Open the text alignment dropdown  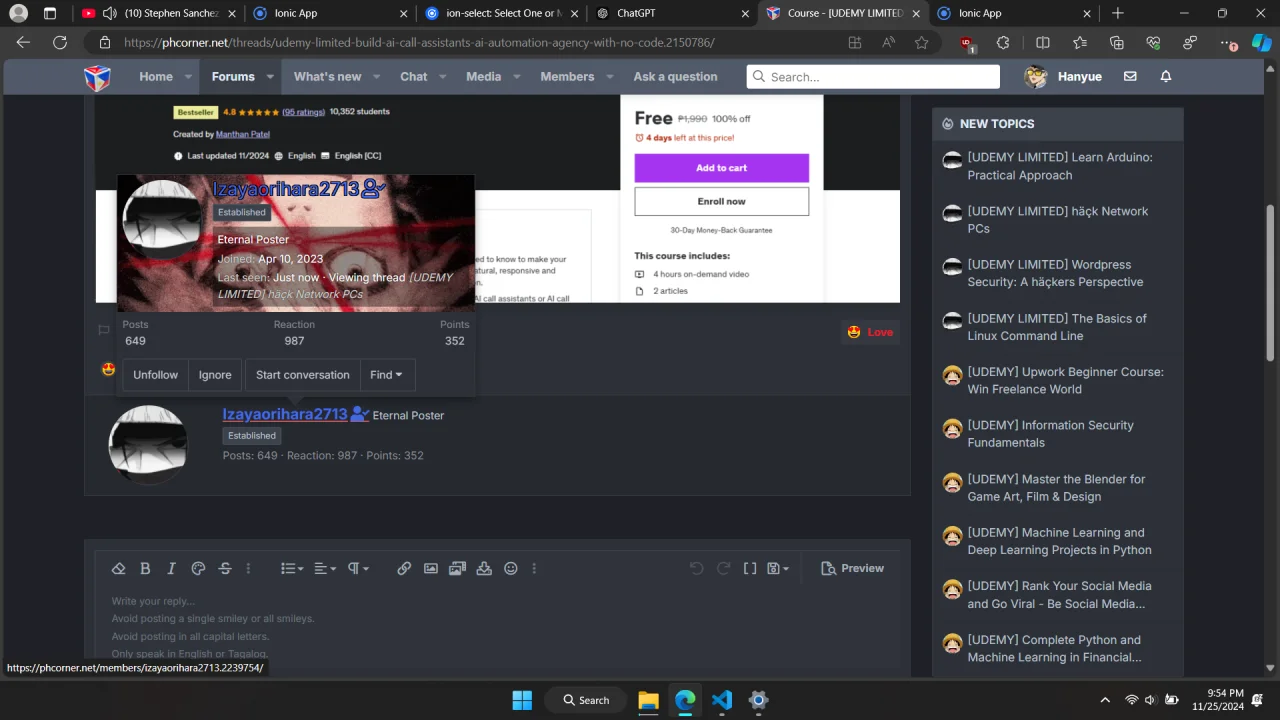(325, 568)
